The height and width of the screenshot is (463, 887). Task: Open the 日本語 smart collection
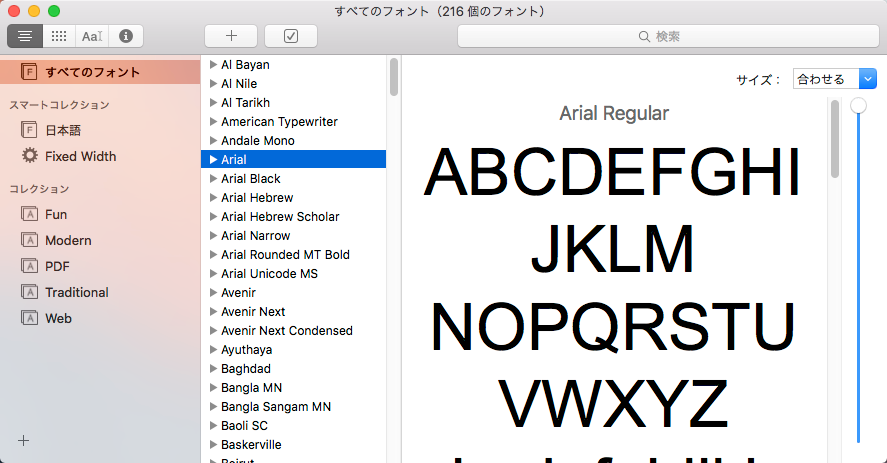click(63, 130)
